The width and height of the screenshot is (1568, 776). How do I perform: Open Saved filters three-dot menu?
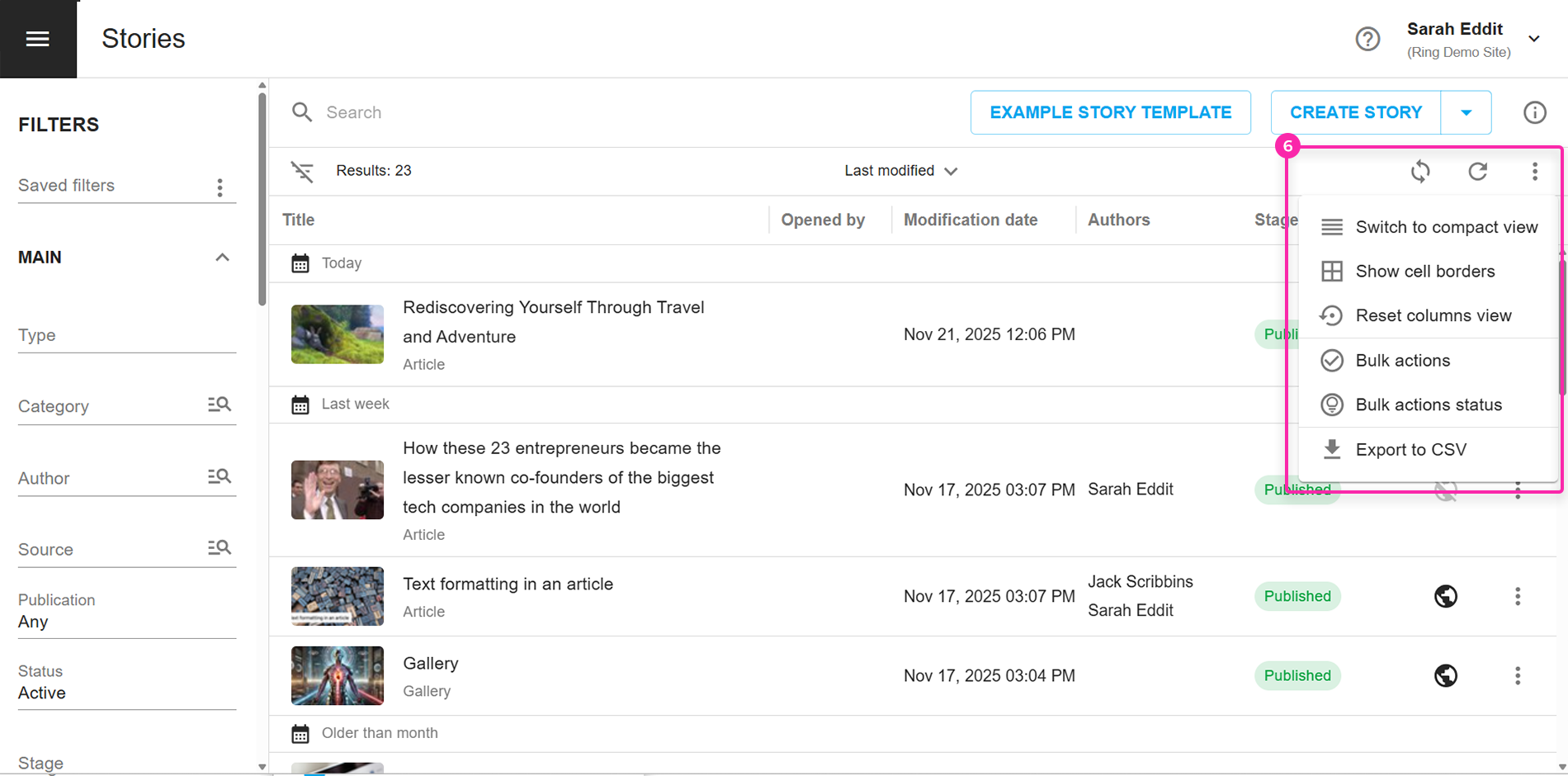[x=220, y=187]
